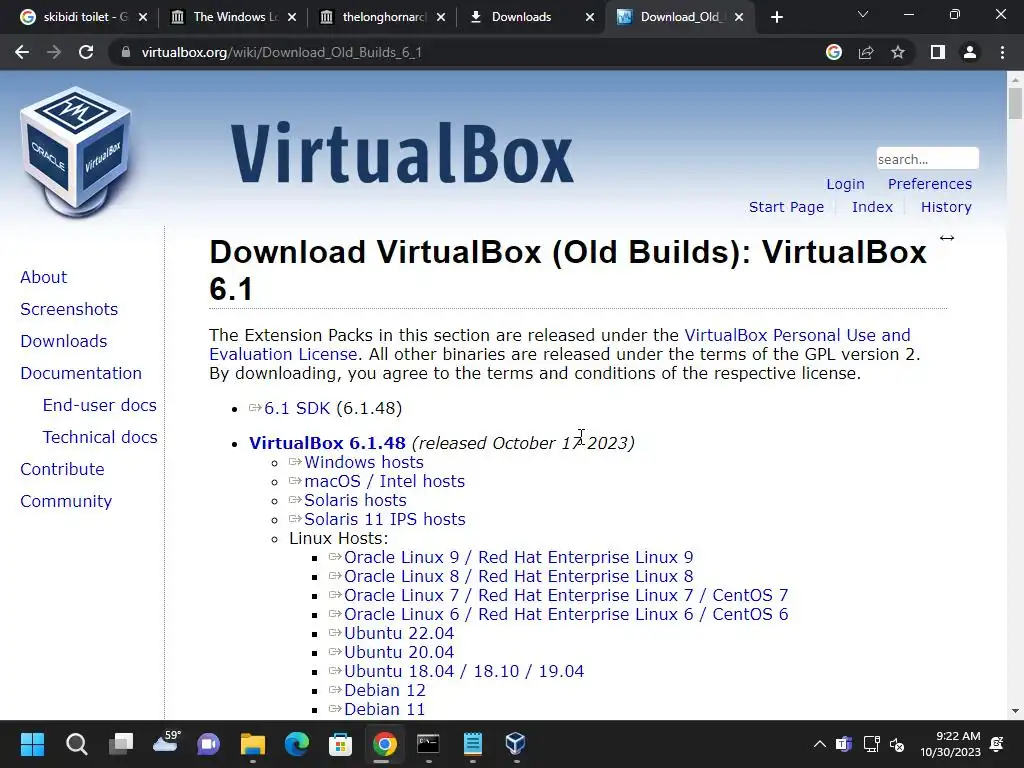The height and width of the screenshot is (768, 1024).
Task: Toggle wide layout arrow beside heading
Action: tap(947, 238)
